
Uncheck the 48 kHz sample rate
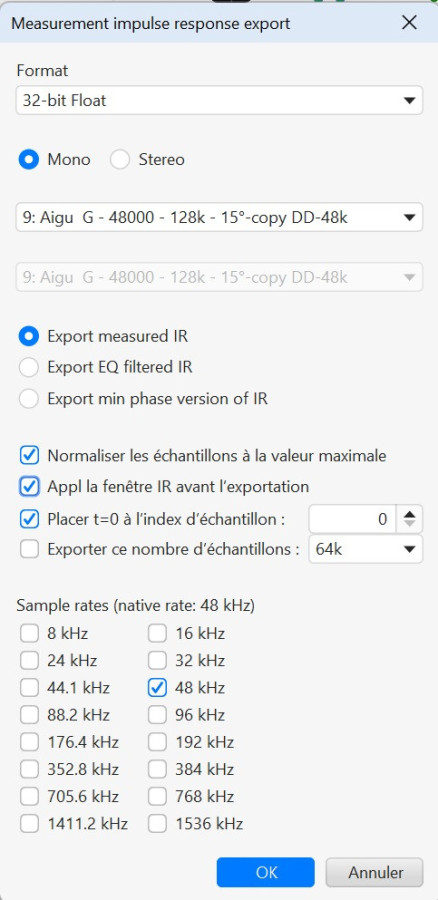point(157,688)
